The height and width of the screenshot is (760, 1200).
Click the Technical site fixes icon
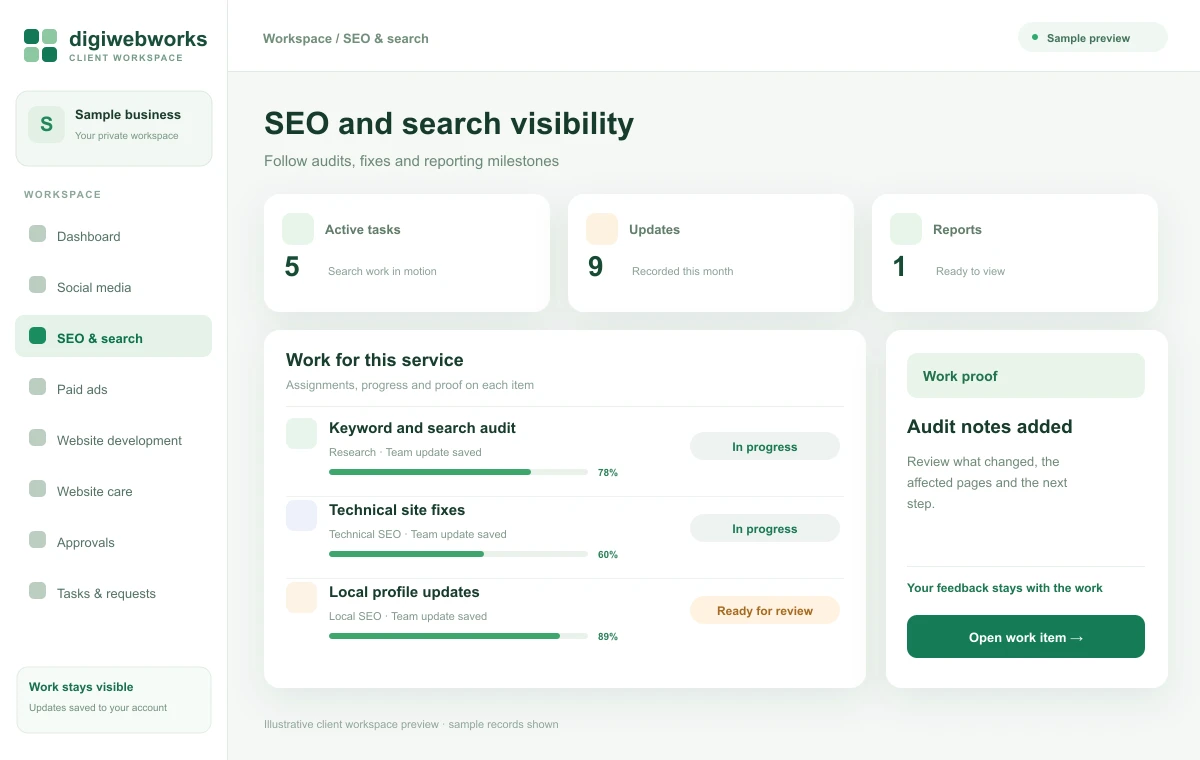click(301, 516)
